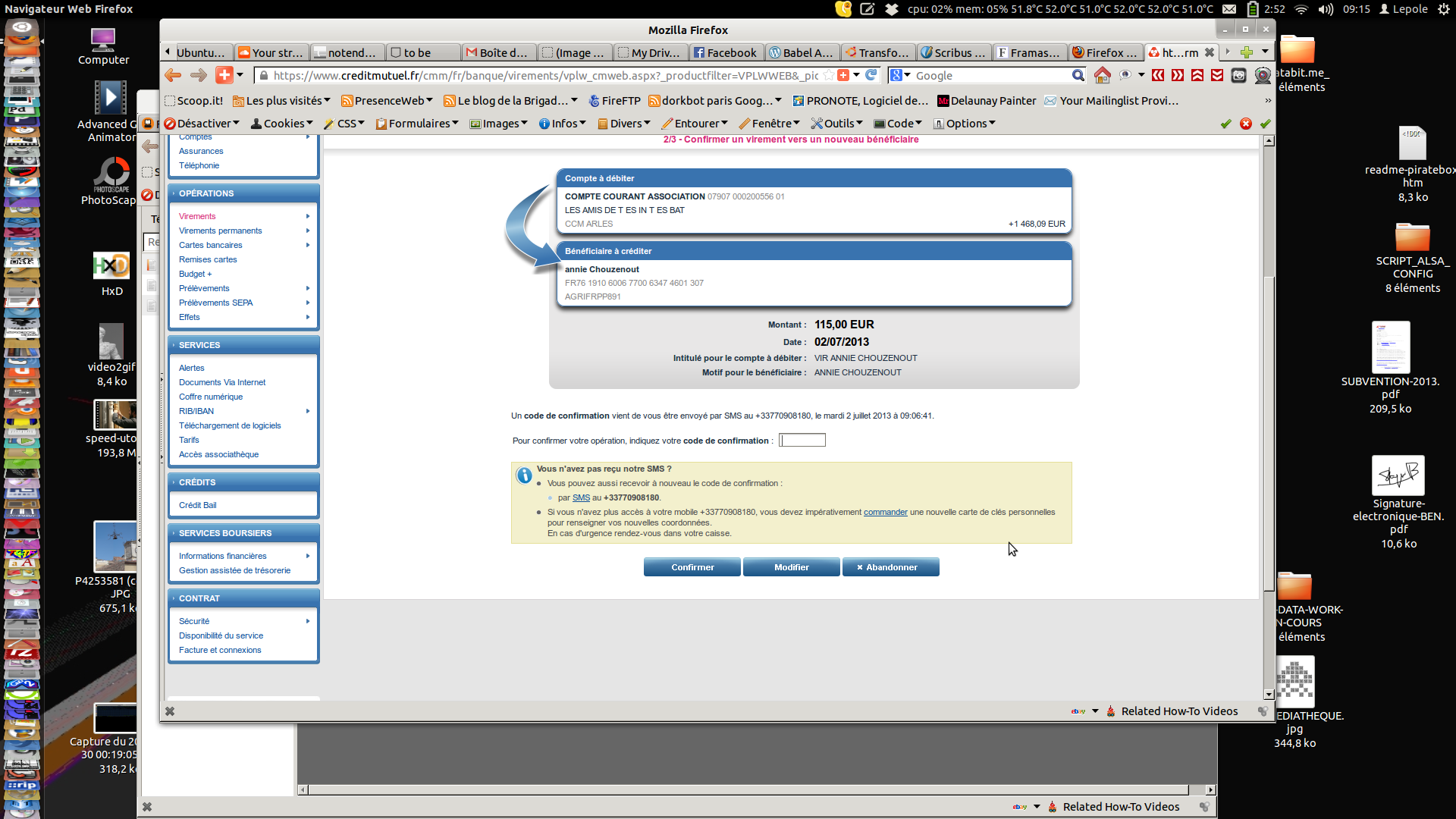Click the bookmark star in address bar
This screenshot has width=1456, height=819.
tap(829, 75)
